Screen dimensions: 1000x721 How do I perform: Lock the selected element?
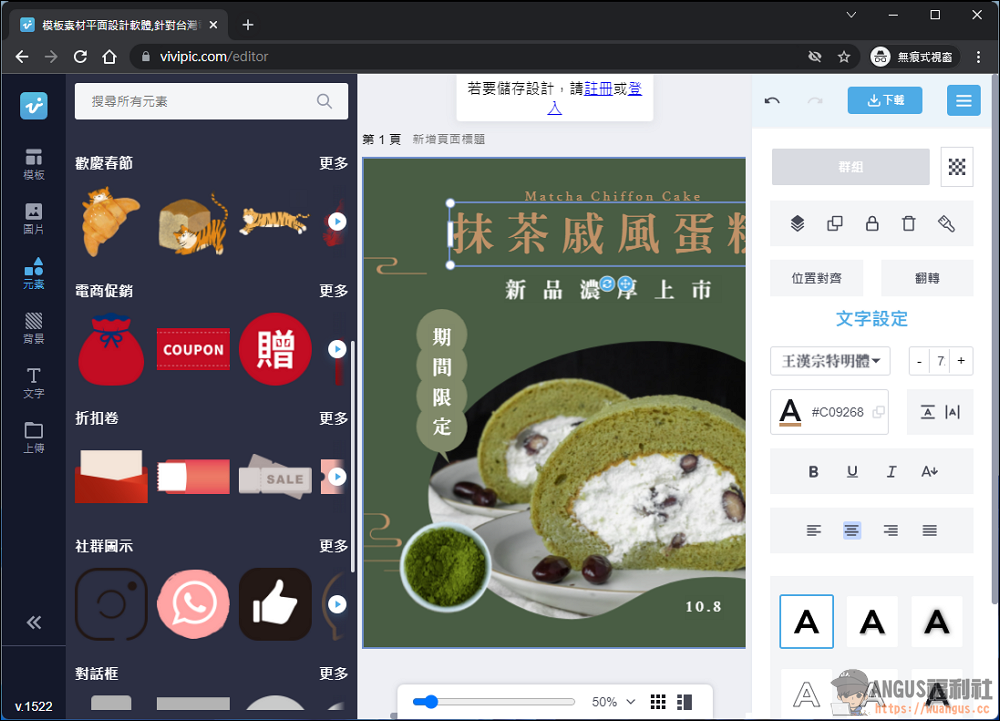[872, 223]
